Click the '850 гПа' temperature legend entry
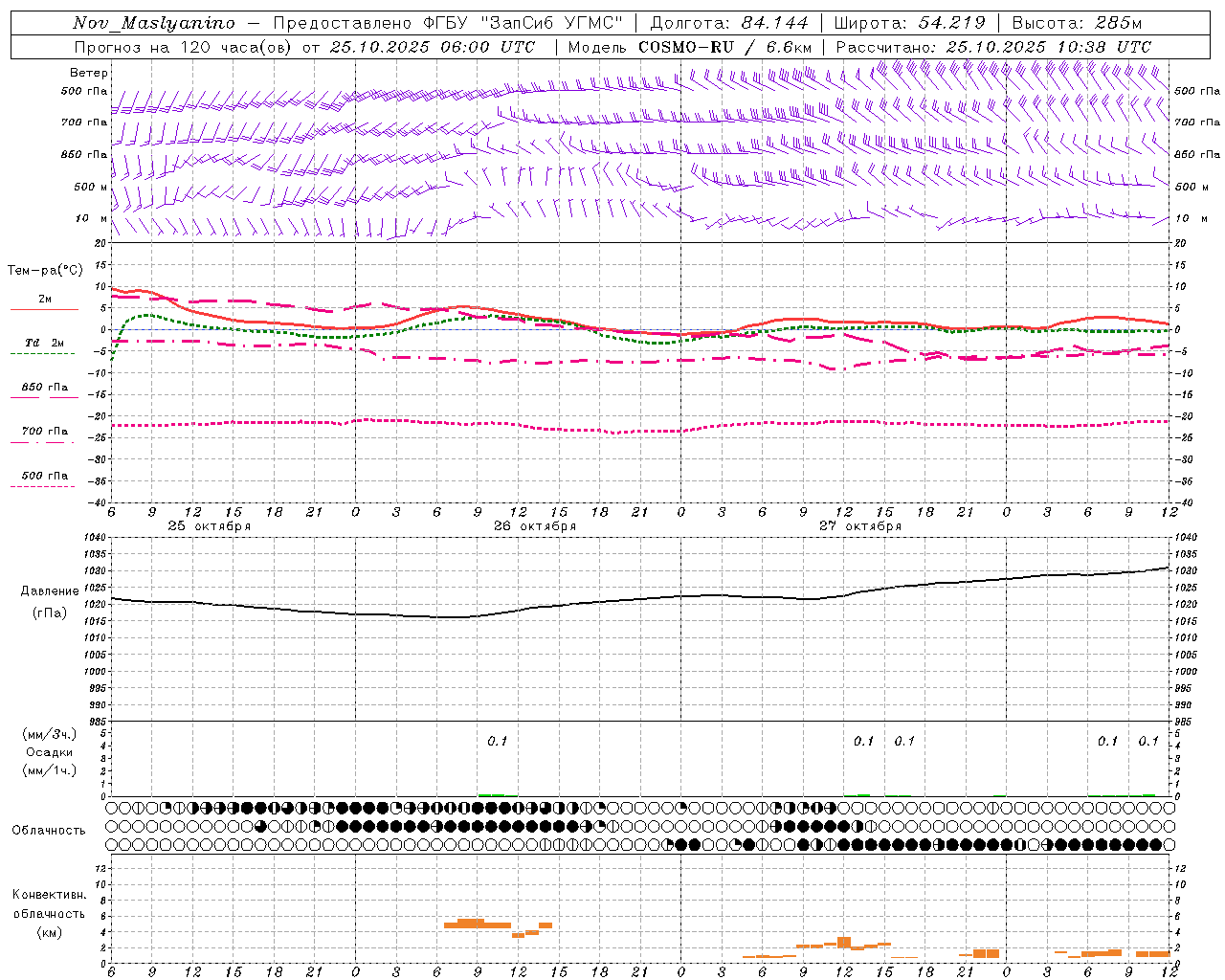 pyautogui.click(x=45, y=388)
